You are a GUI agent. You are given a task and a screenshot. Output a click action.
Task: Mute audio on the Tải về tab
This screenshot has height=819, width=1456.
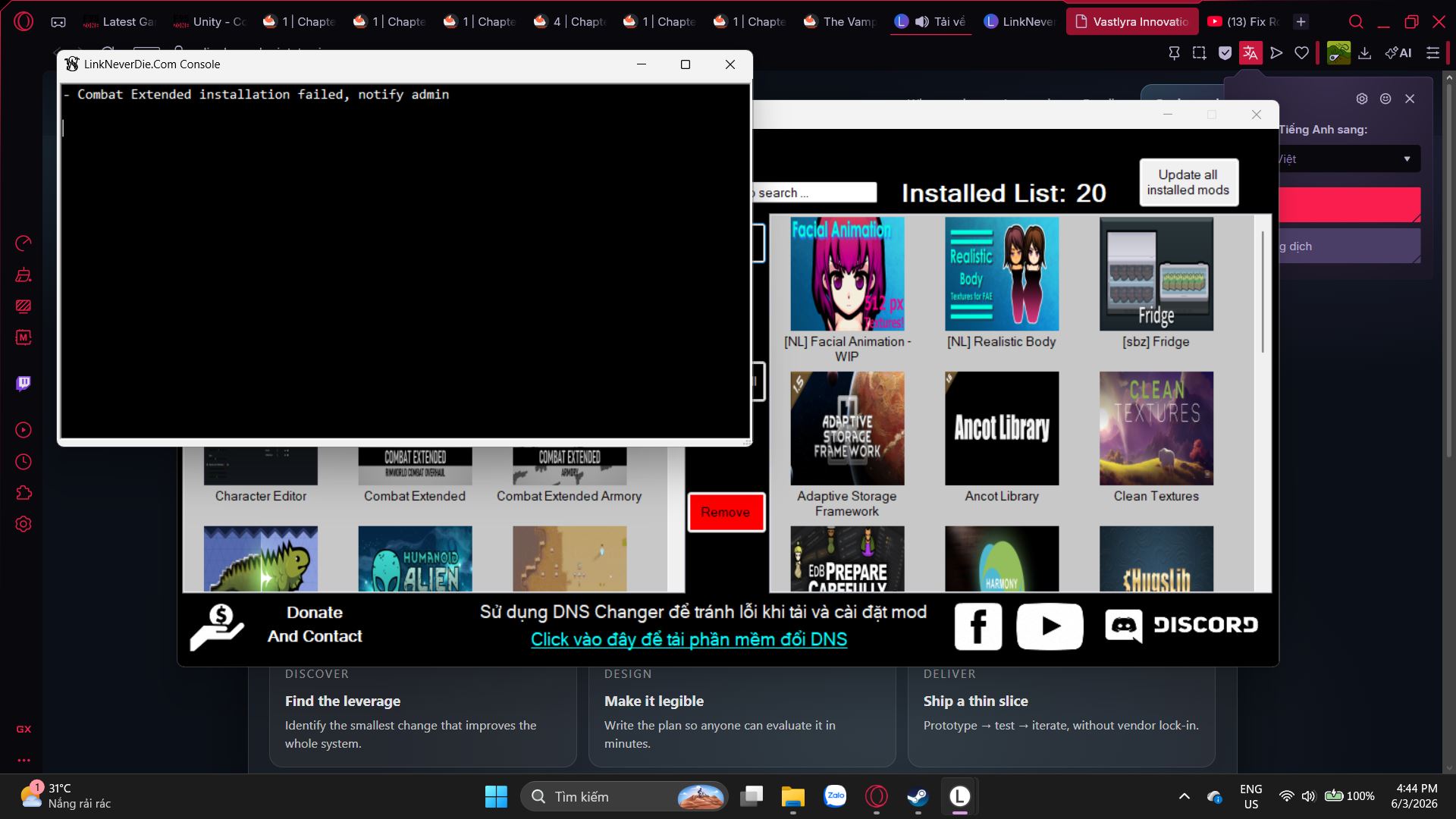[x=921, y=22]
